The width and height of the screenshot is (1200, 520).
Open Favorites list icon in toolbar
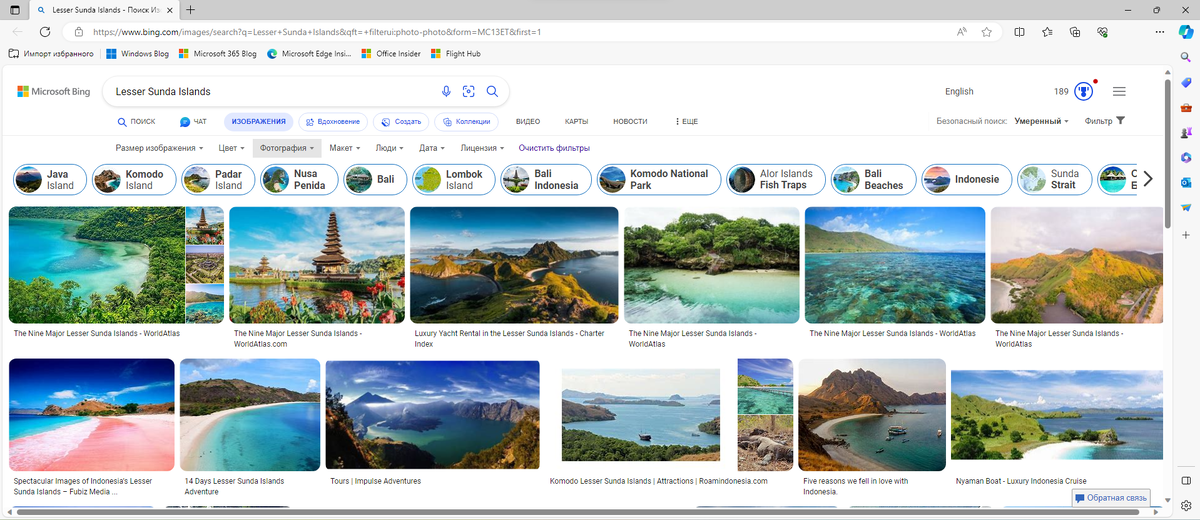click(1047, 32)
